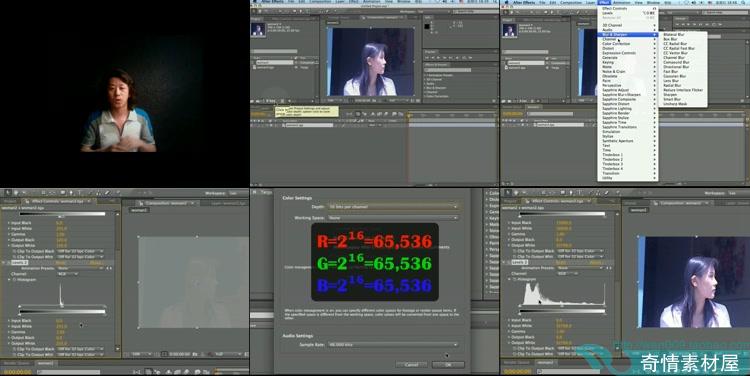Open the Depth dropdown in Color Settings

tap(392, 207)
